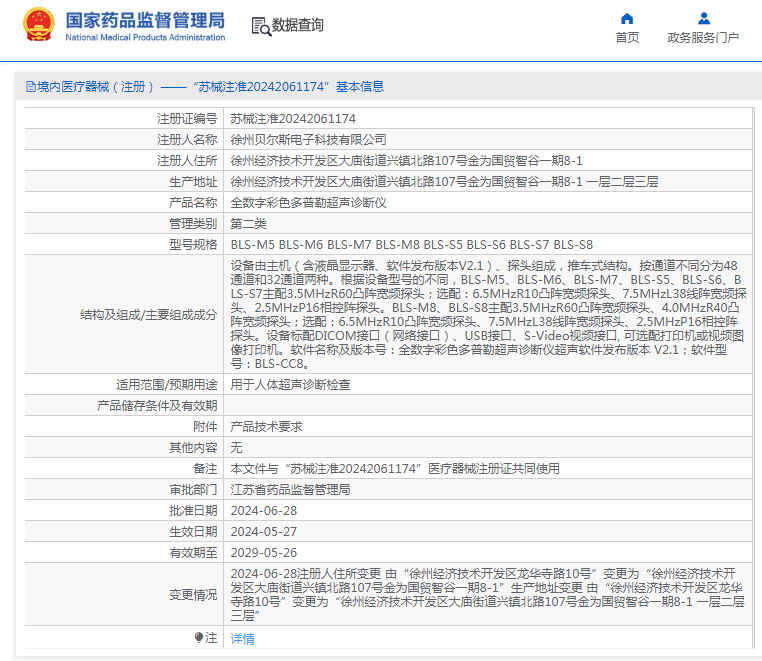Click the 数据查询 magnifier document icon
This screenshot has width=762, height=661.
coord(260,26)
